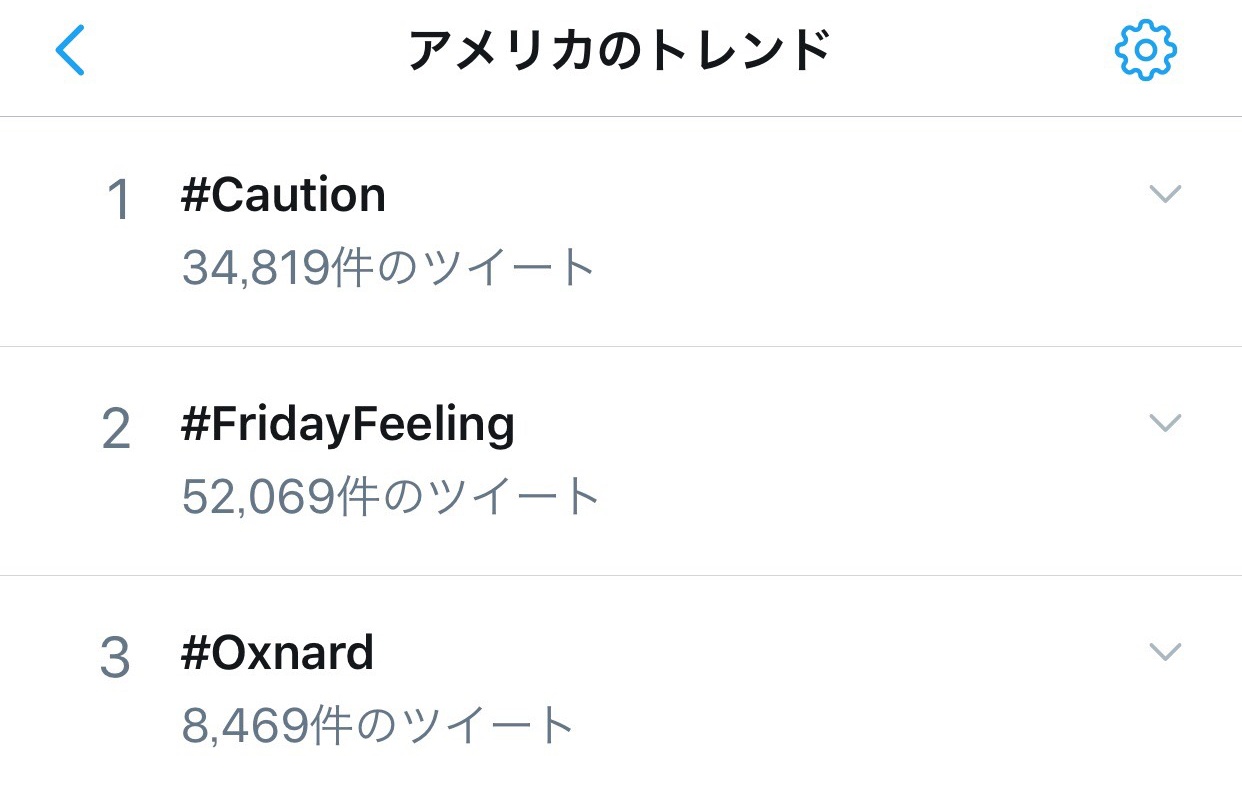Tap the blue back arrow
Viewport: 1242px width, 801px height.
pos(71,51)
